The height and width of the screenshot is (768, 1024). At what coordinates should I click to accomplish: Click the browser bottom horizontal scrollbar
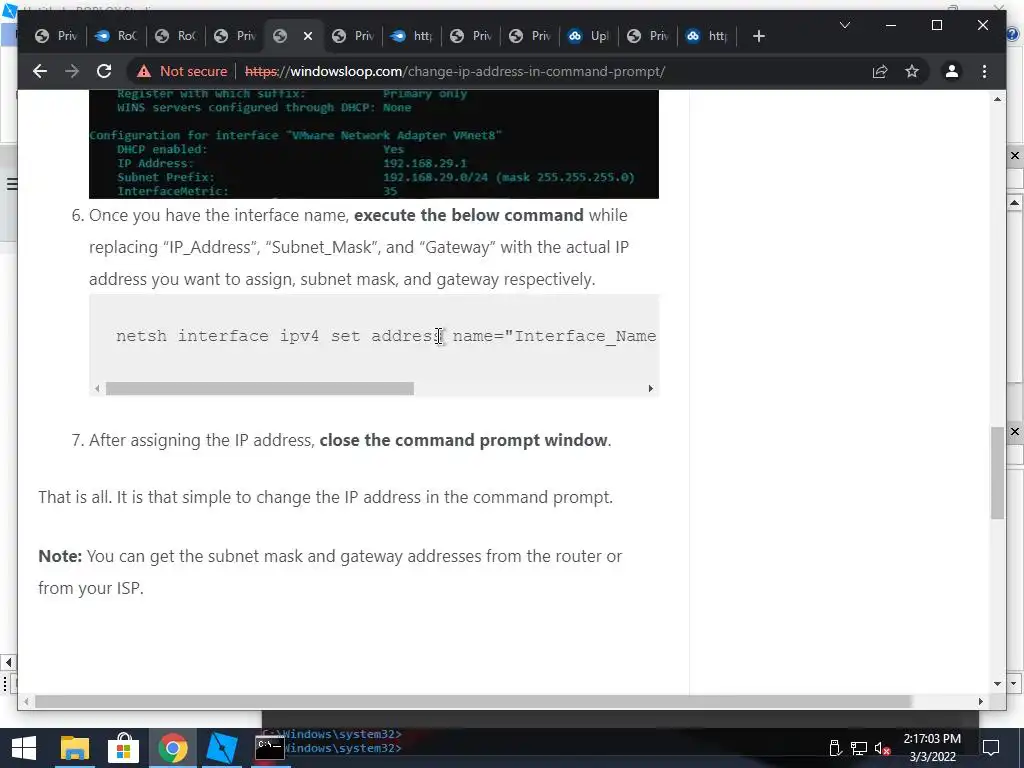click(473, 701)
